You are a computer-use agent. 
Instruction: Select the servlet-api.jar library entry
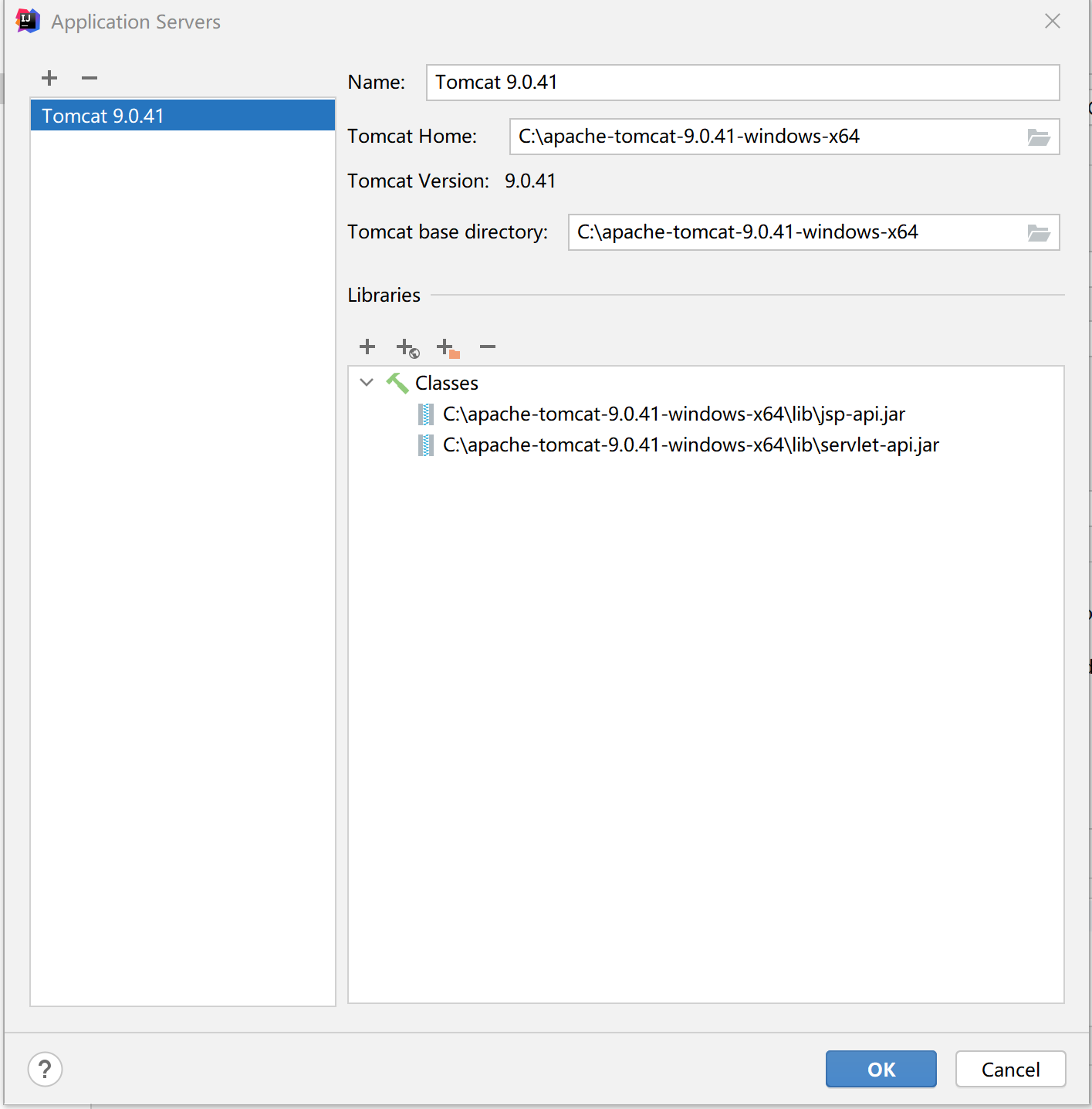pyautogui.click(x=691, y=445)
